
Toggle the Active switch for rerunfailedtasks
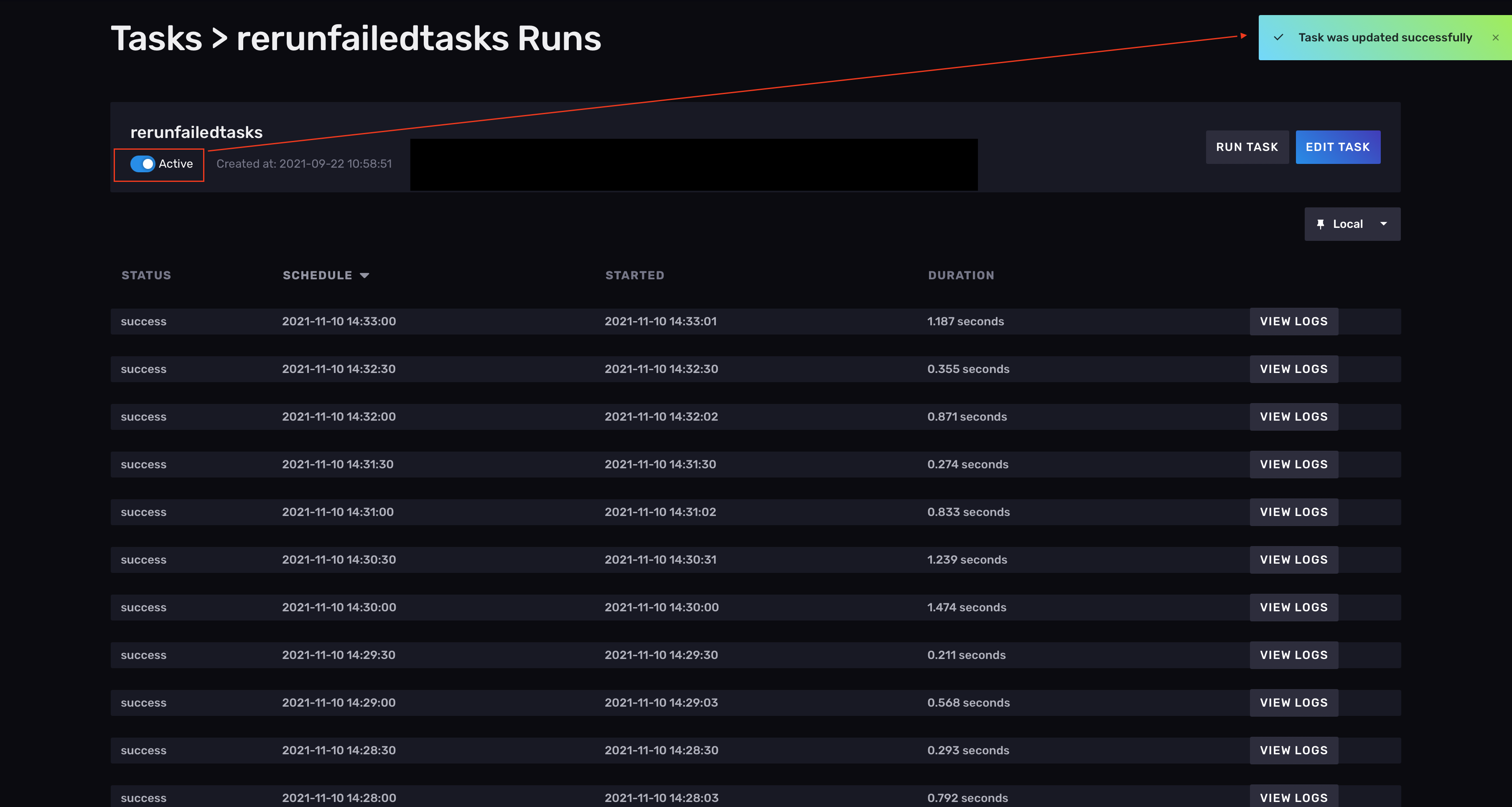point(143,164)
